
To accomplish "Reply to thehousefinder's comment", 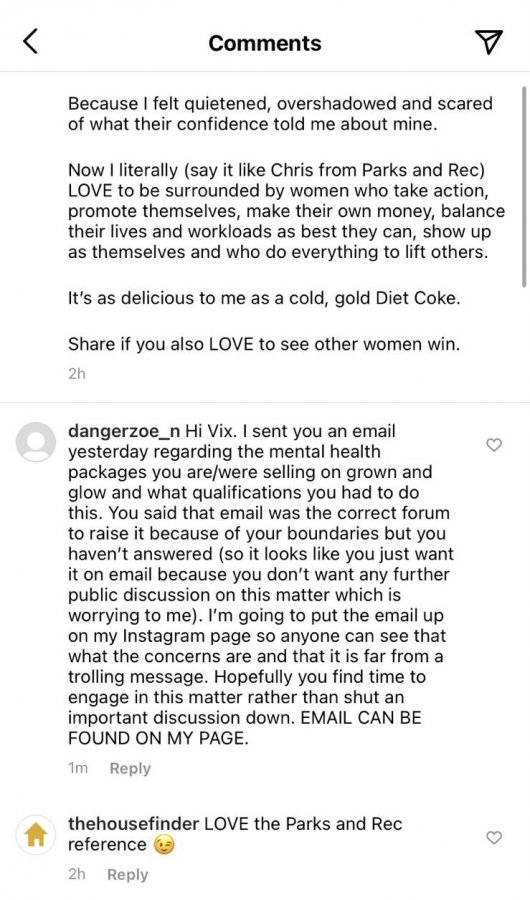I will [x=127, y=875].
